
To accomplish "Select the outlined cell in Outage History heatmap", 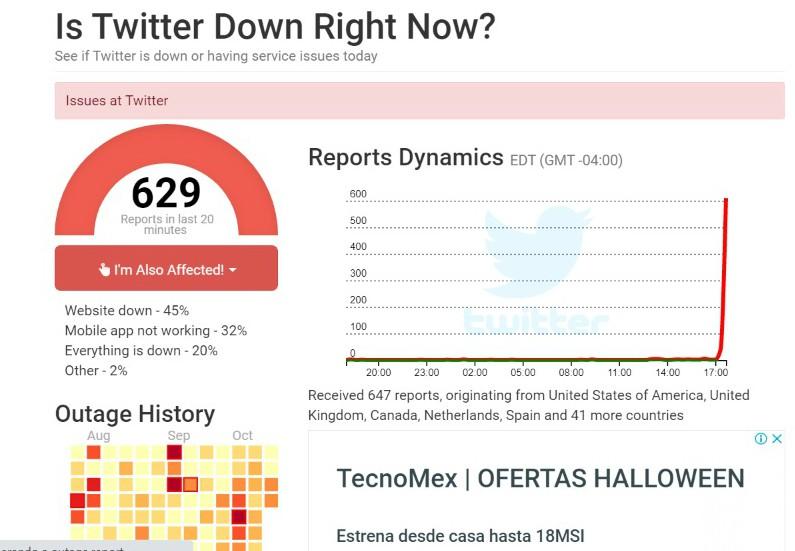I will coord(190,485).
